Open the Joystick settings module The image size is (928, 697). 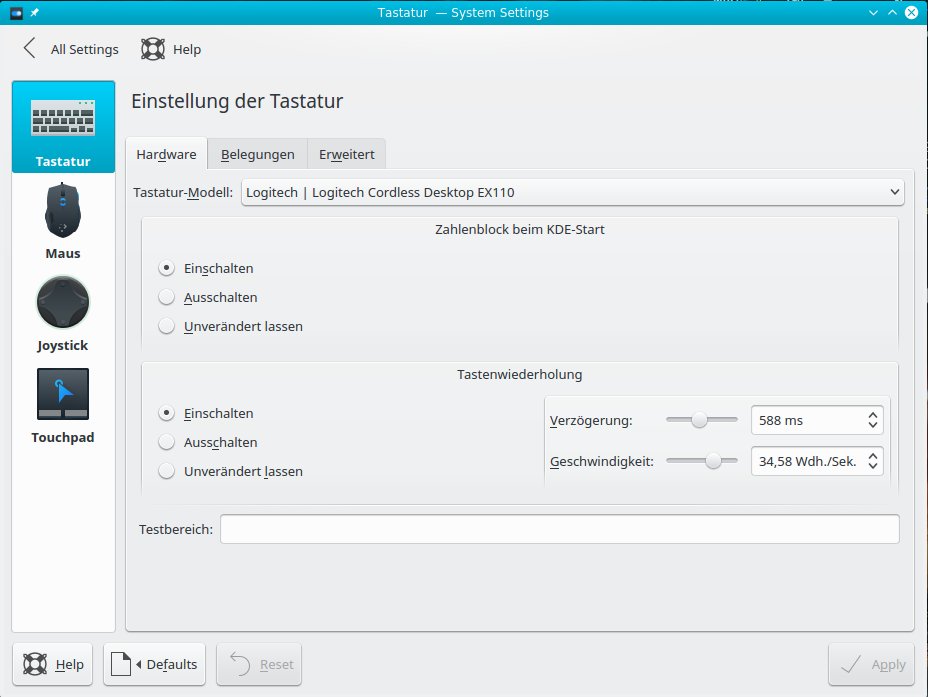63,314
